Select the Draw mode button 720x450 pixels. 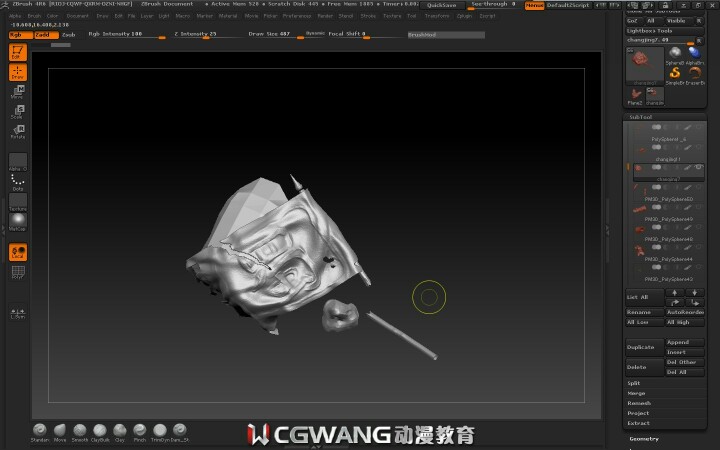click(x=18, y=72)
